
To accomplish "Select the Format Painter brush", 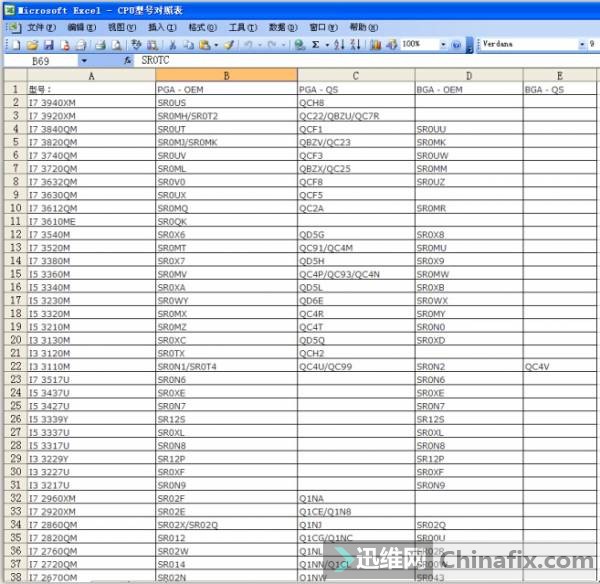I will click(x=229, y=45).
